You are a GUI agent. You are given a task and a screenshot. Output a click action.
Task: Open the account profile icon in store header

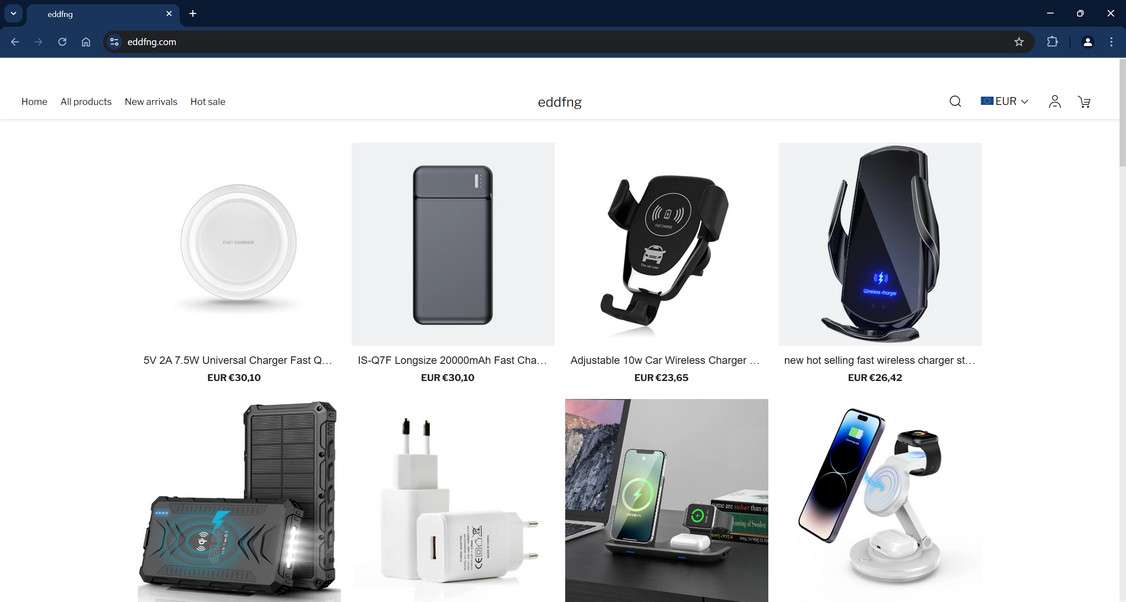click(1054, 101)
